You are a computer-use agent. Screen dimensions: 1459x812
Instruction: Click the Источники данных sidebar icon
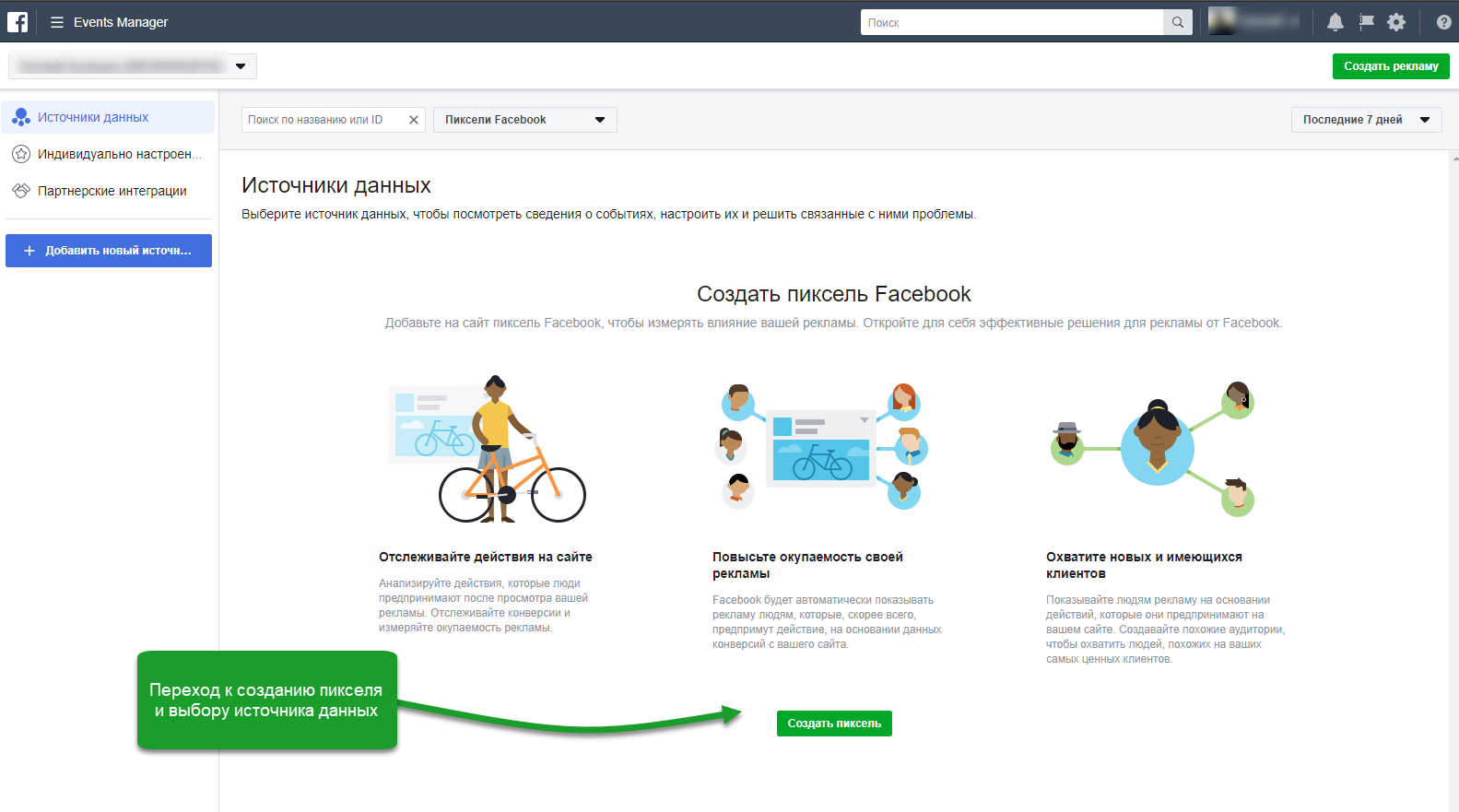point(21,117)
